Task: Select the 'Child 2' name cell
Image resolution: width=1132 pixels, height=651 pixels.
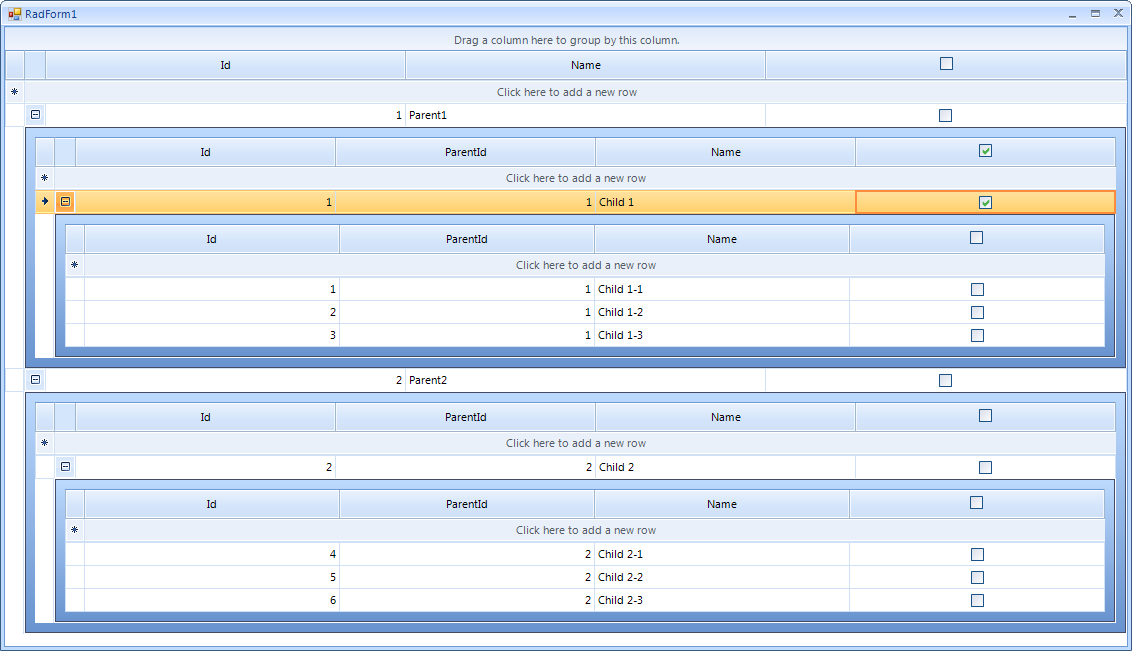Action: [726, 467]
